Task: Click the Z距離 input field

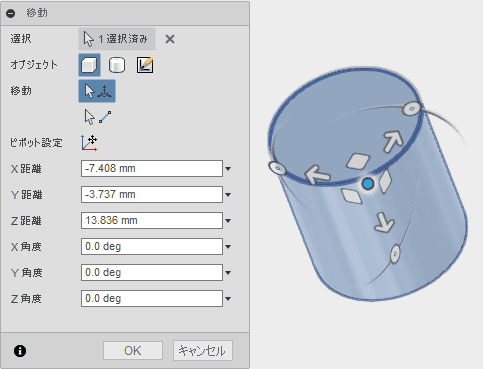Action: click(x=152, y=220)
